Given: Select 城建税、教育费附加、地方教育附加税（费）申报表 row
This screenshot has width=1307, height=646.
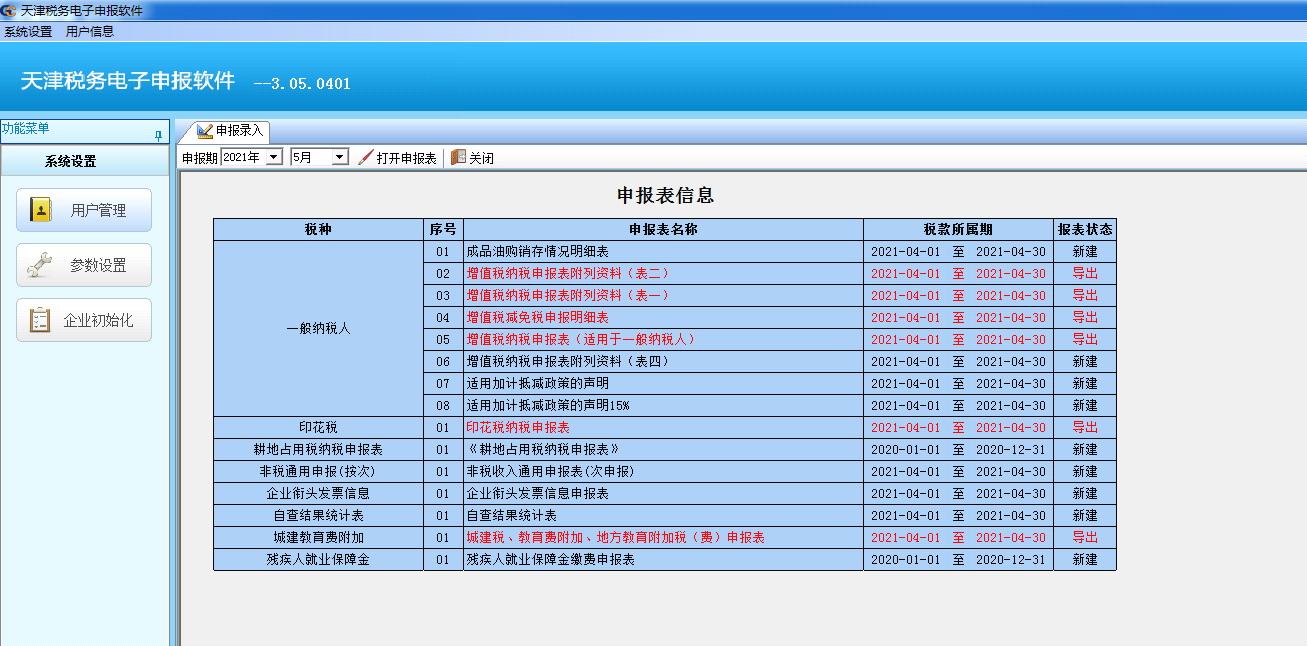Looking at the screenshot, I should click(x=663, y=538).
